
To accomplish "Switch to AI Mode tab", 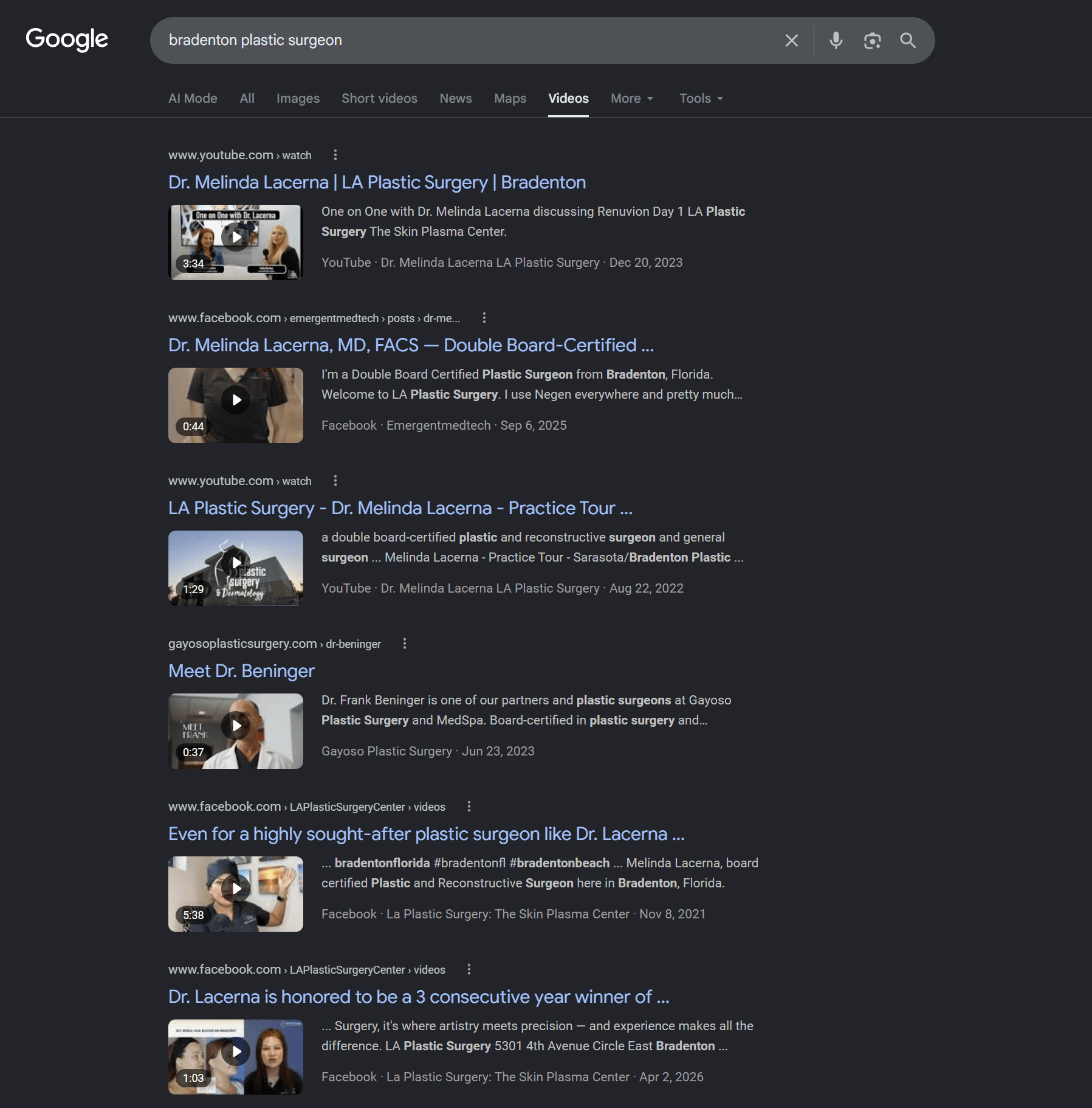I will pos(193,98).
